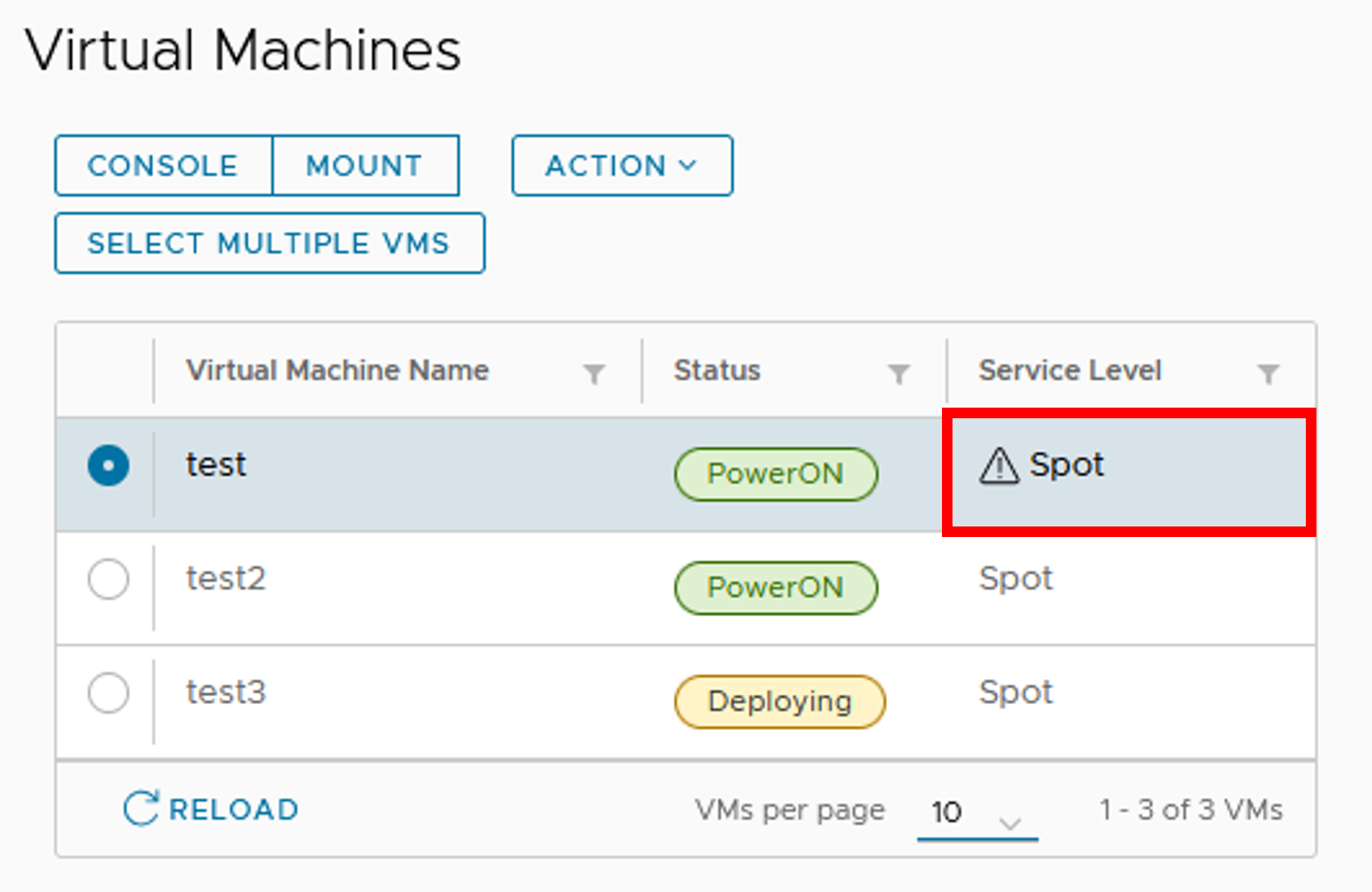Select the test2 radio button
Viewport: 1372px width, 892px height.
(108, 579)
